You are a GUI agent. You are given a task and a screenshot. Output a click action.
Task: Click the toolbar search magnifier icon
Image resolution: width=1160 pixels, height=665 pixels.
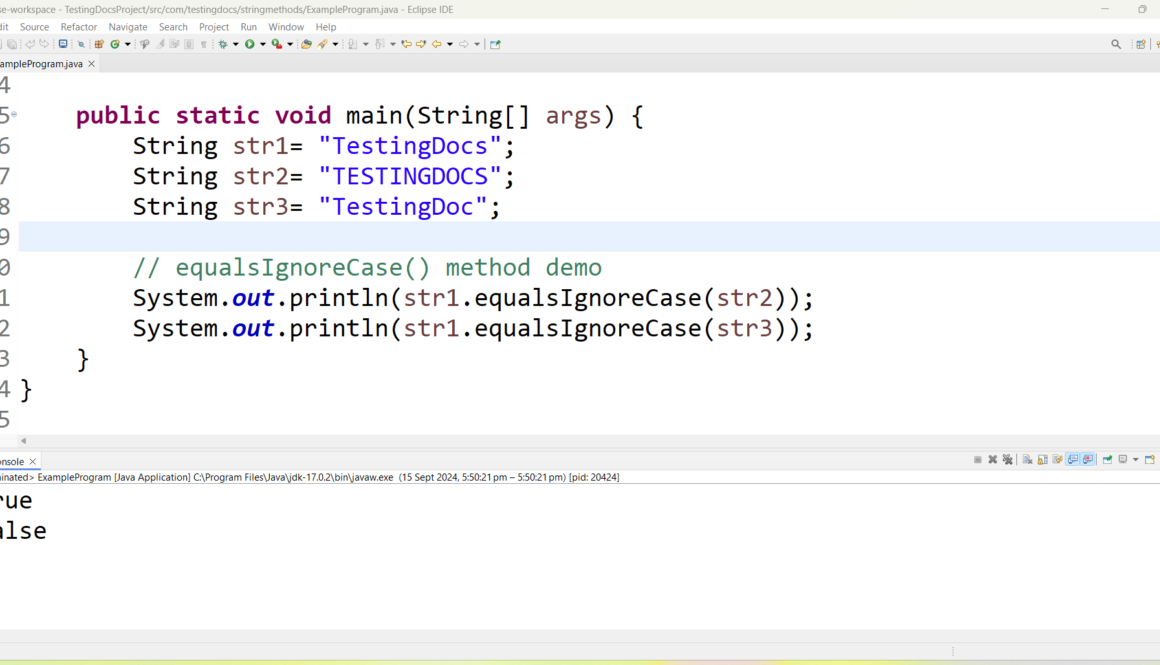(1116, 44)
